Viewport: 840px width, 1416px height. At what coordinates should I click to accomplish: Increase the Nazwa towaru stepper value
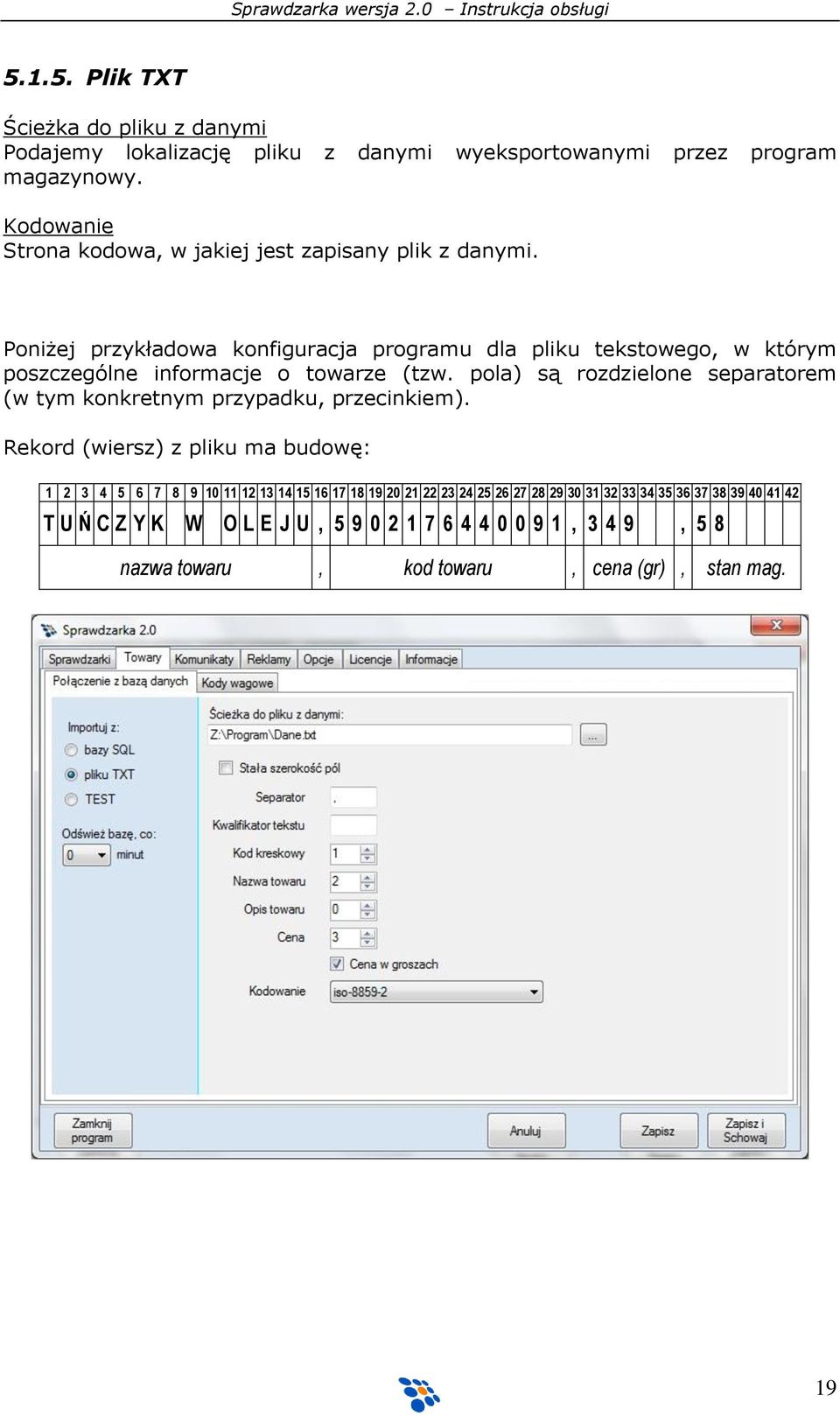click(368, 877)
